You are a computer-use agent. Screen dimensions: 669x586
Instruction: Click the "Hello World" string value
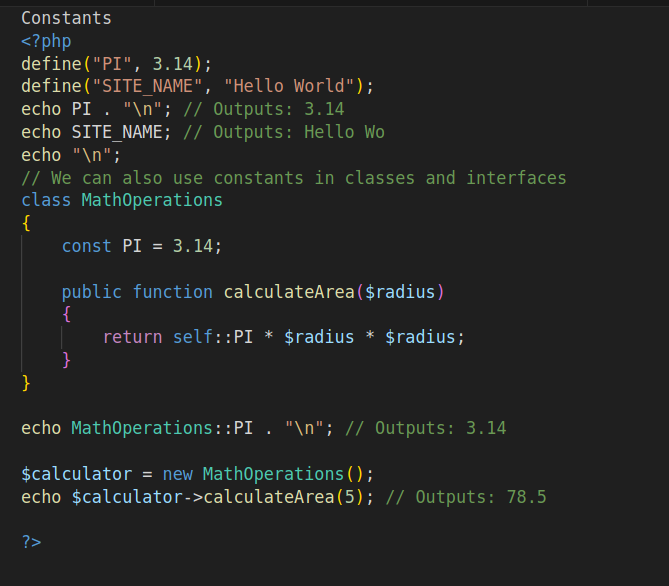pos(289,87)
